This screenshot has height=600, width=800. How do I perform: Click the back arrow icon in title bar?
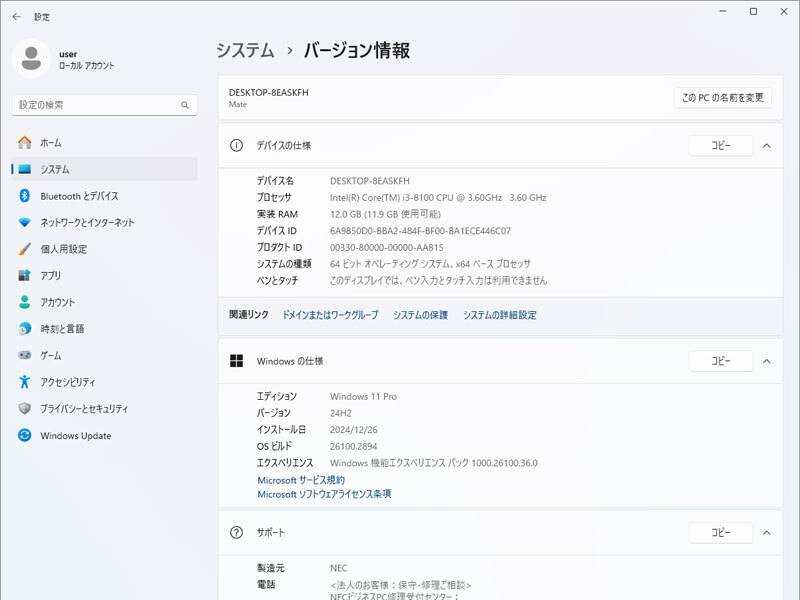tap(16, 17)
